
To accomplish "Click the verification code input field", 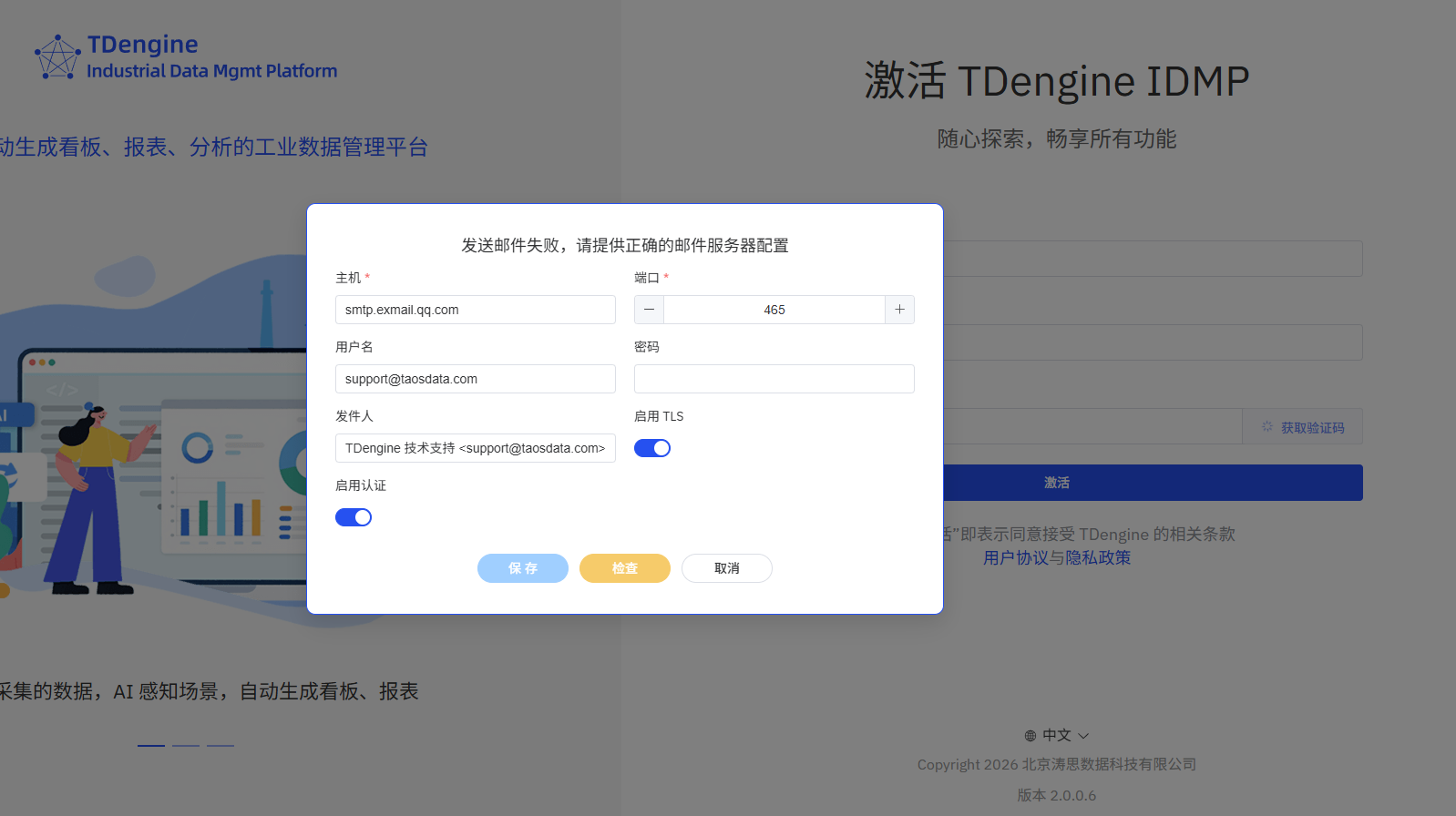I will 1092,426.
